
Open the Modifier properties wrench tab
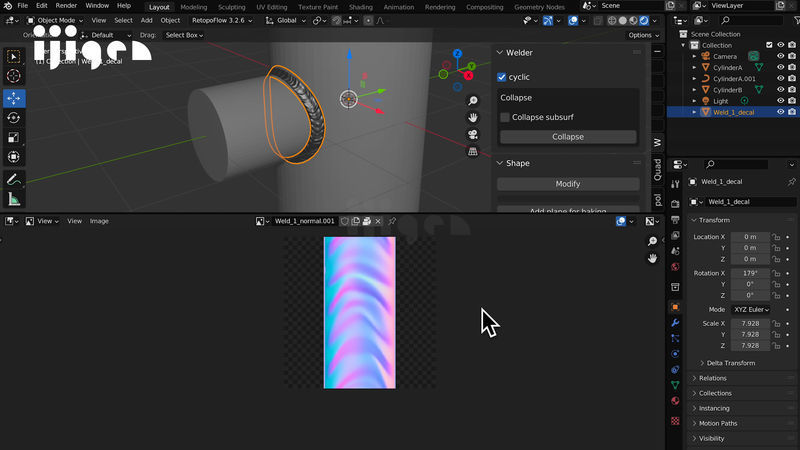(x=675, y=323)
